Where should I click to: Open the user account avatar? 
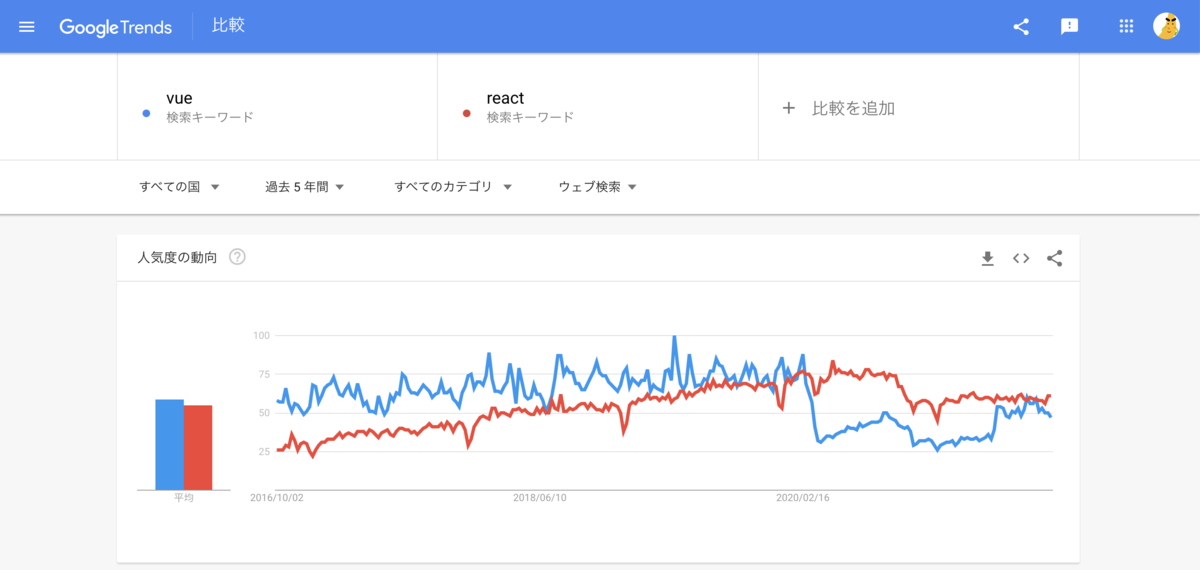1166,27
